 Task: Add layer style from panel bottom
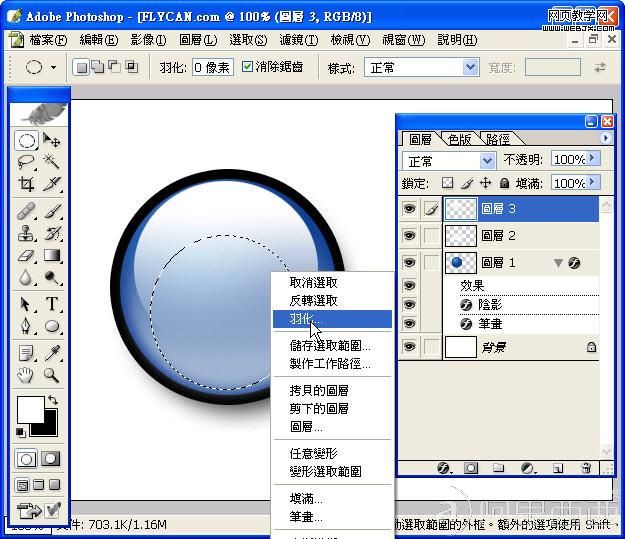click(444, 468)
